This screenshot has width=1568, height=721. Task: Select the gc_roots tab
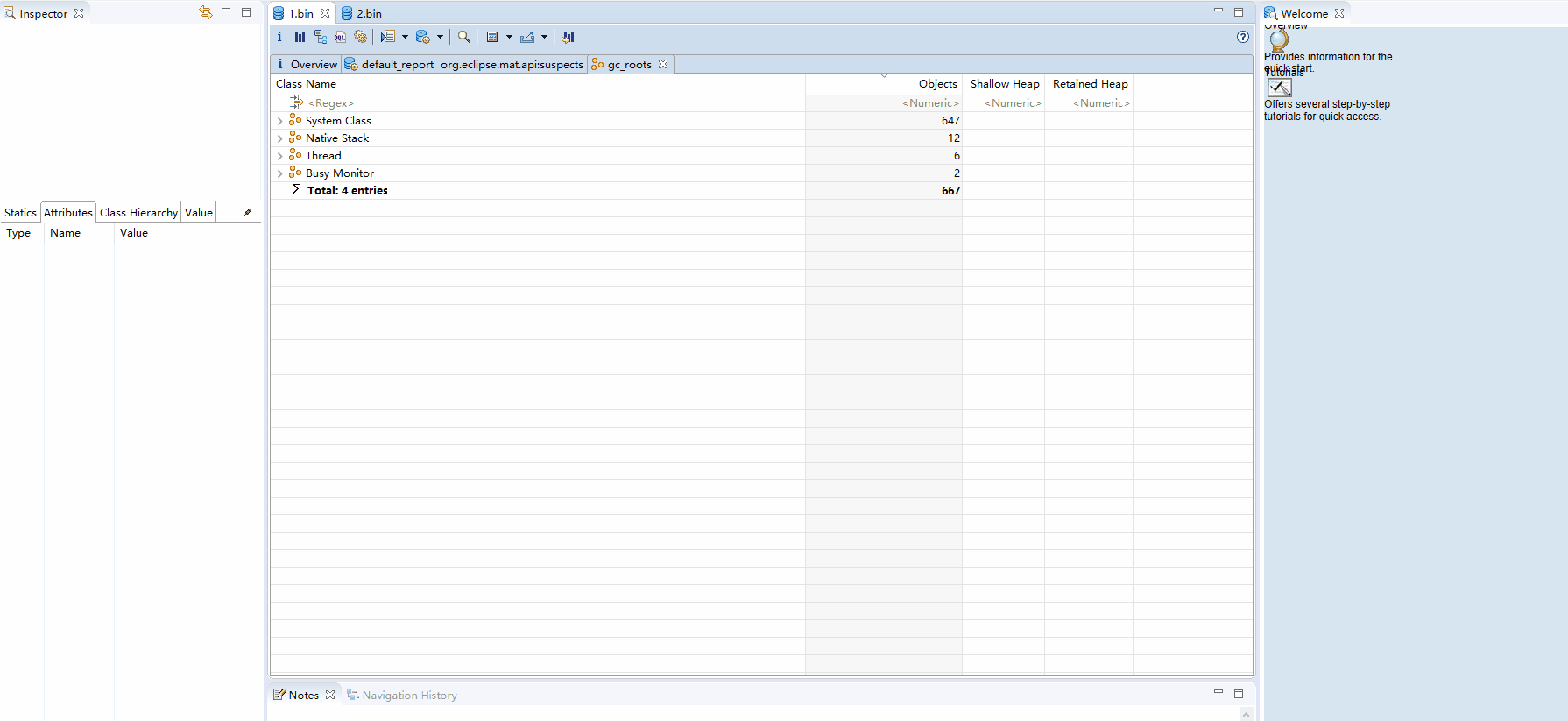click(629, 64)
